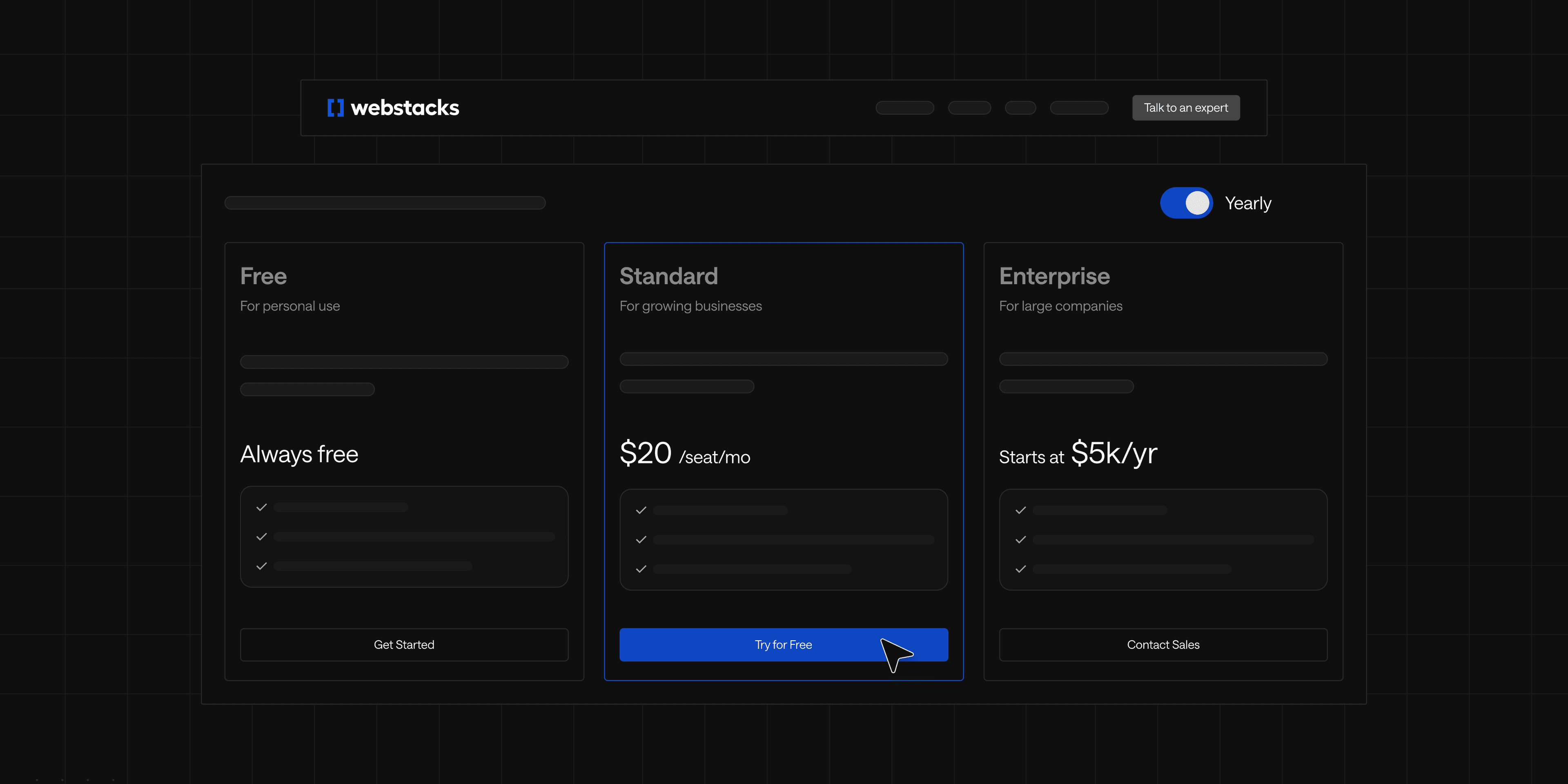Click the $20 price in the Standard plan
This screenshot has width=1568, height=784.
click(x=646, y=454)
